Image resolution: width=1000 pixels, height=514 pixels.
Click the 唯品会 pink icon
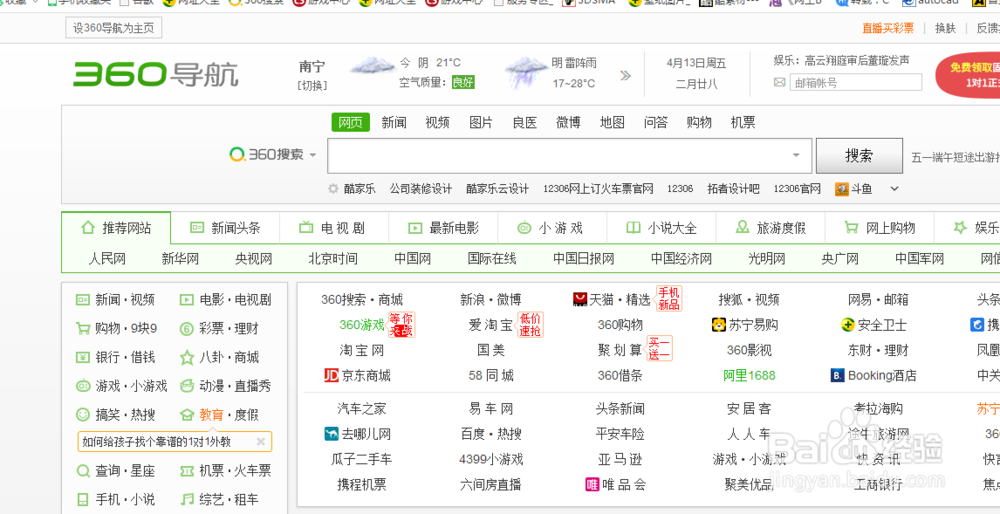(592, 485)
